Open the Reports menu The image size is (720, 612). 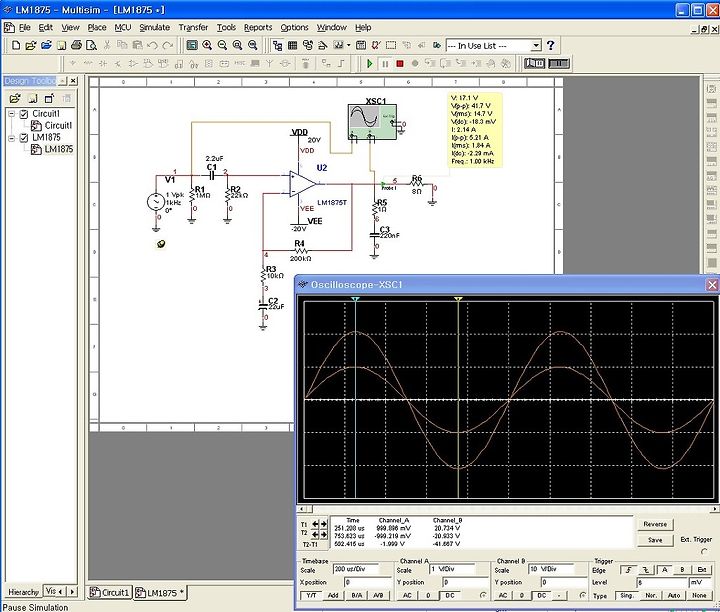tap(258, 28)
